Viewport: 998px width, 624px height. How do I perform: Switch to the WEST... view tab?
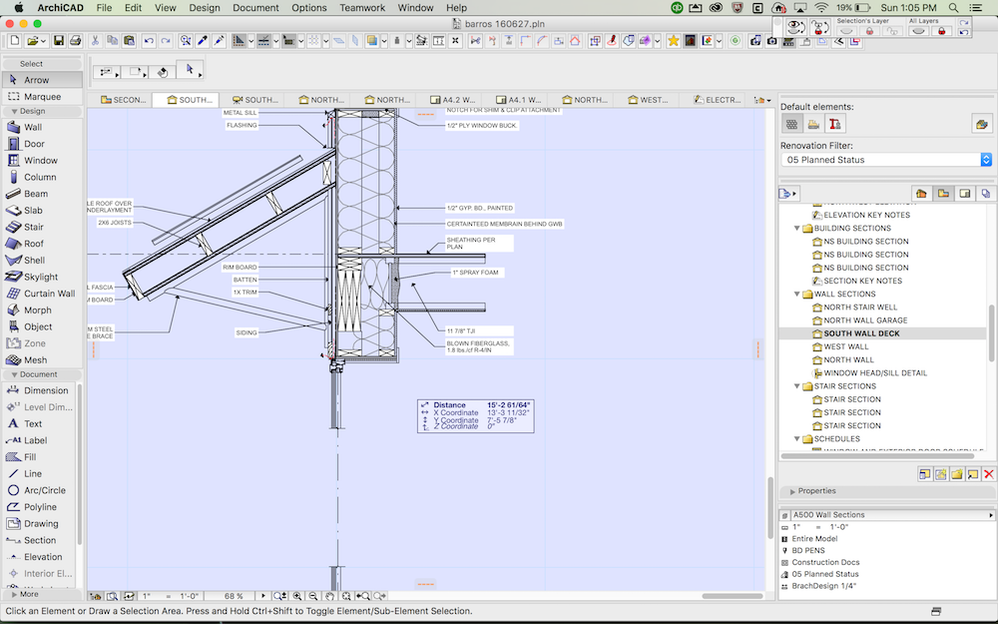click(646, 100)
